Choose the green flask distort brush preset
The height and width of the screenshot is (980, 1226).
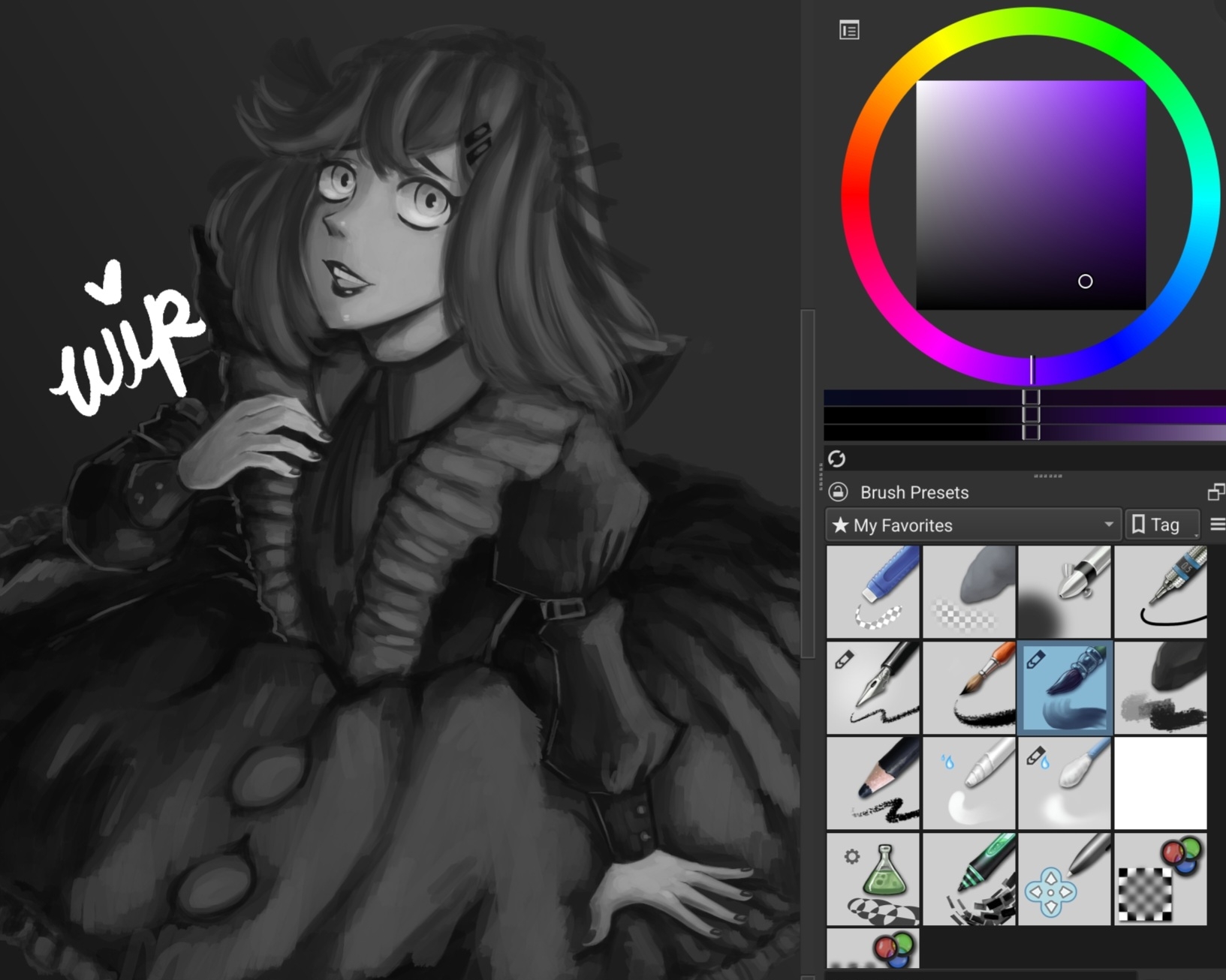pos(872,879)
